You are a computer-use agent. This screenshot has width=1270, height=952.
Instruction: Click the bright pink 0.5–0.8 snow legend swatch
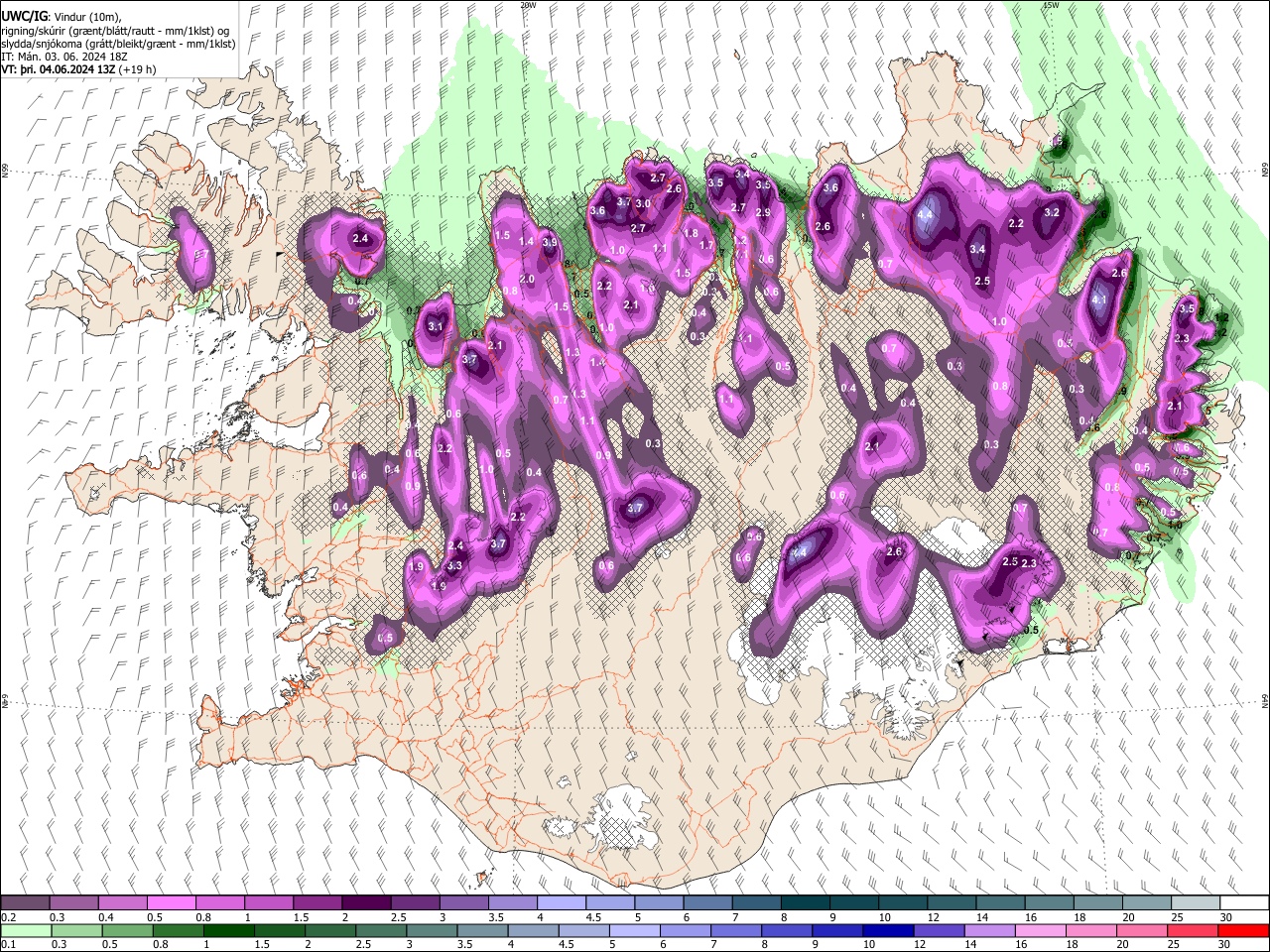tap(171, 903)
